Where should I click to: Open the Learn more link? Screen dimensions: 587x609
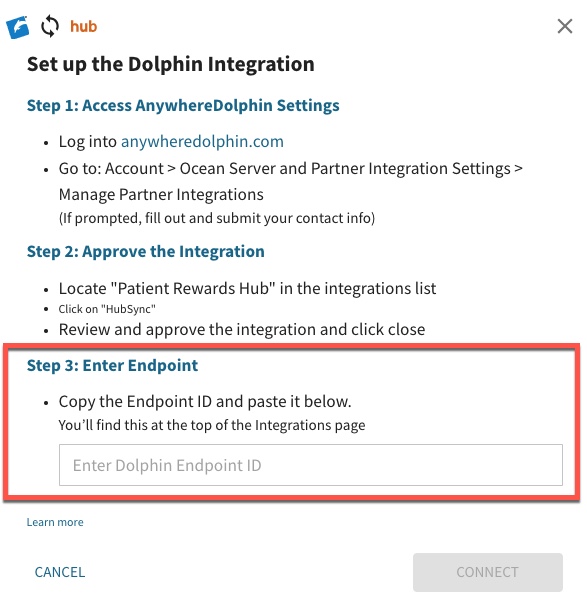tap(55, 522)
